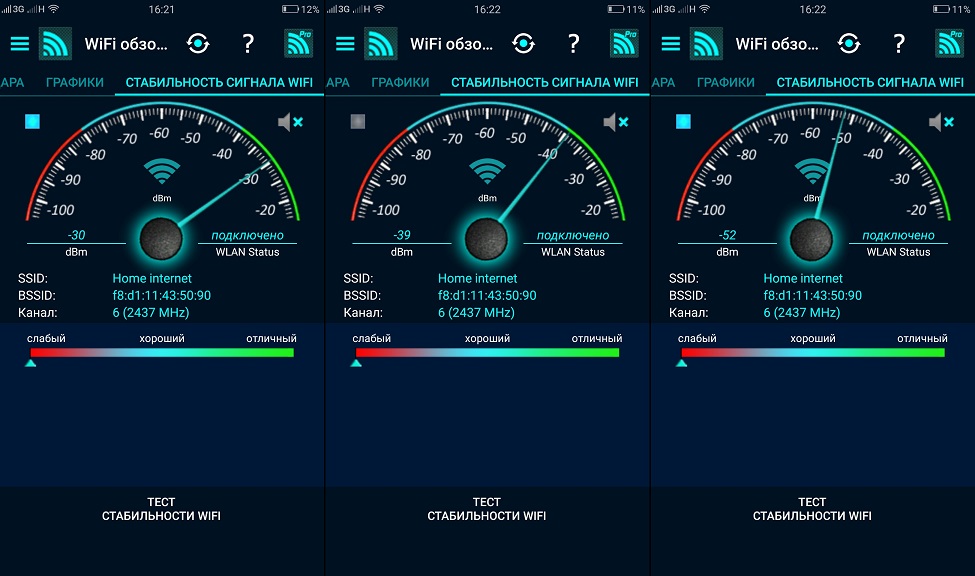This screenshot has width=975, height=576.
Task: Start ТЕСТ СТАБИЛЬНОСТИ WIFI in middle screen
Action: point(486,509)
